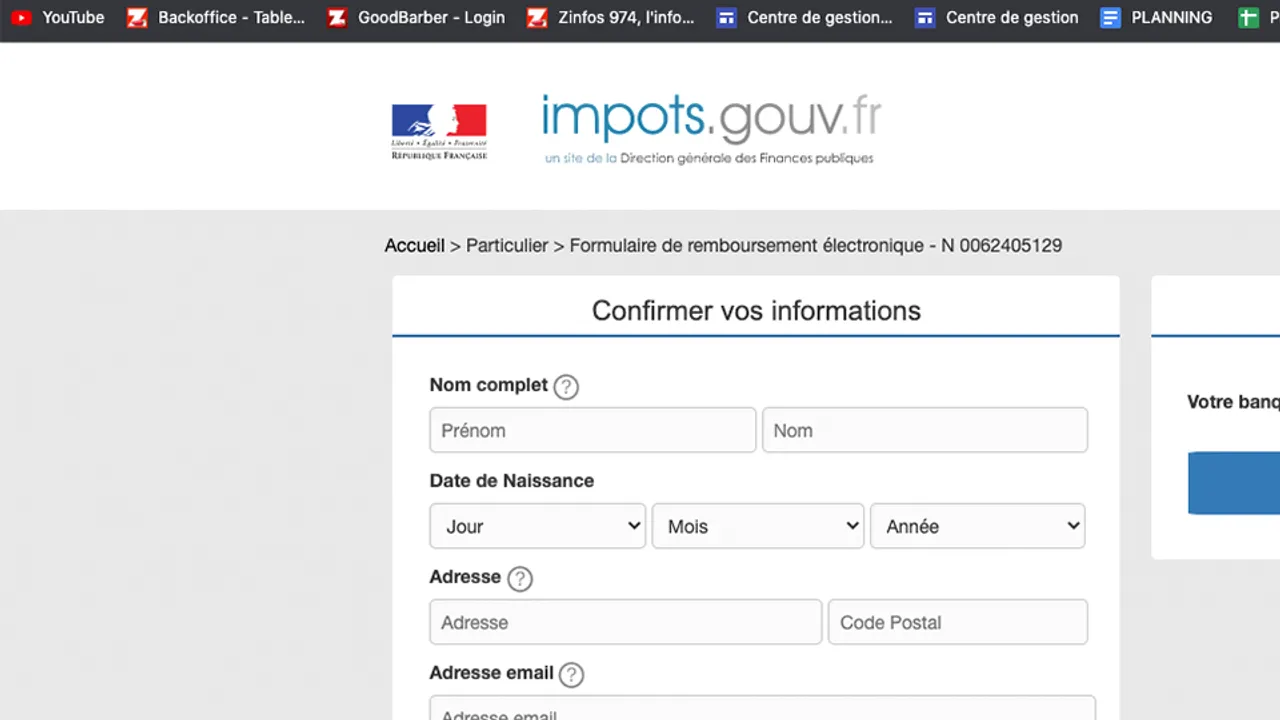Click the Adresse help question mark icon

tap(520, 579)
